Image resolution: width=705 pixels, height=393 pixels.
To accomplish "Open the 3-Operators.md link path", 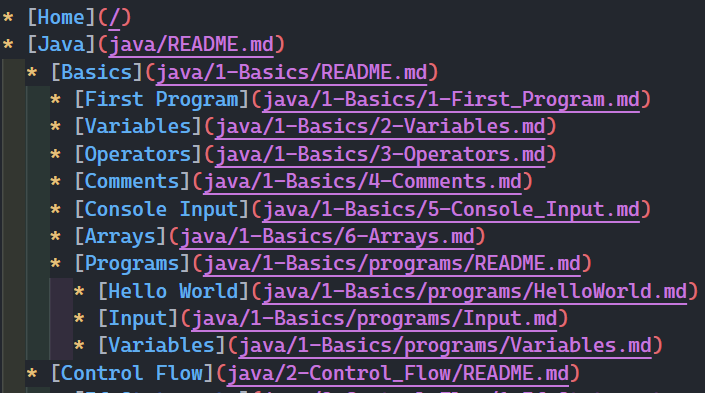I will pyautogui.click(x=380, y=155).
